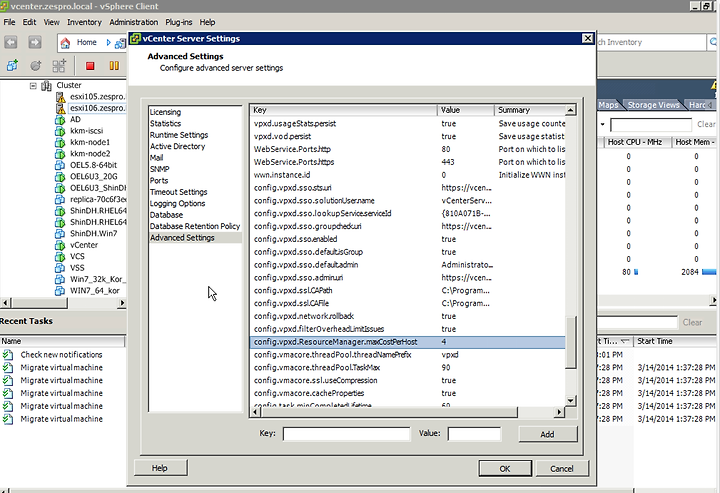This screenshot has width=720, height=493.
Task: Select Licensing in settings list
Action: coord(165,112)
